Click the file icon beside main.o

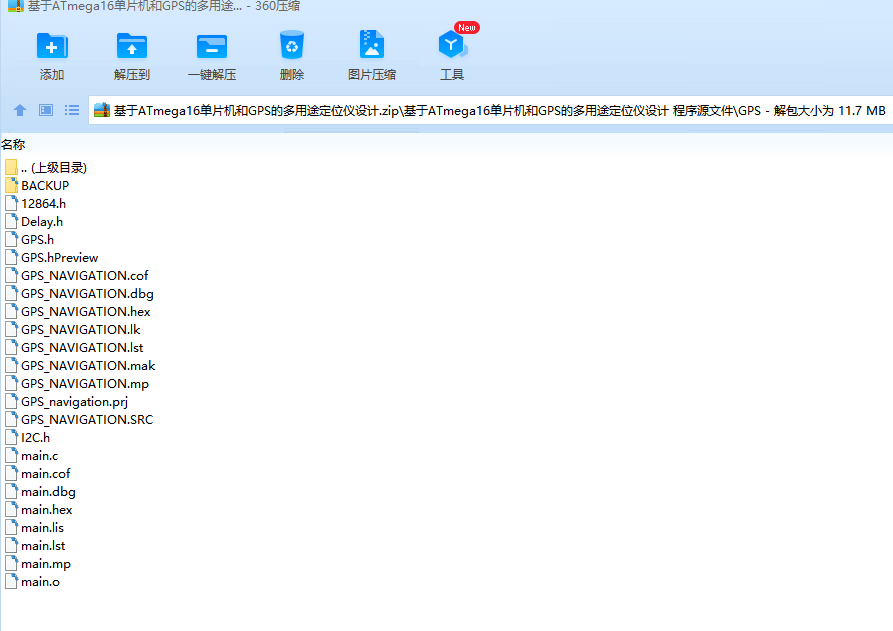11,581
